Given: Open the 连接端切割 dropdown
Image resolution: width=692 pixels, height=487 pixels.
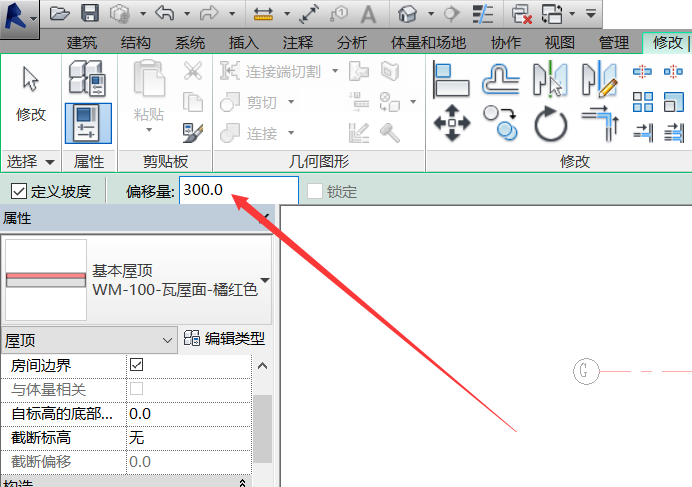Looking at the screenshot, I should 335,71.
